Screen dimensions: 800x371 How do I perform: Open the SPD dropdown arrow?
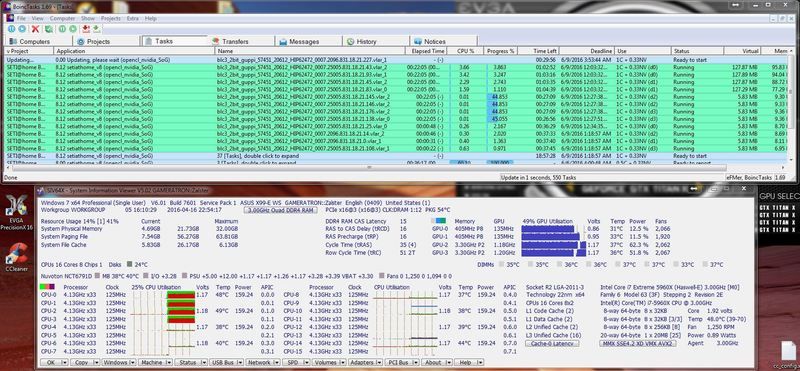point(307,362)
